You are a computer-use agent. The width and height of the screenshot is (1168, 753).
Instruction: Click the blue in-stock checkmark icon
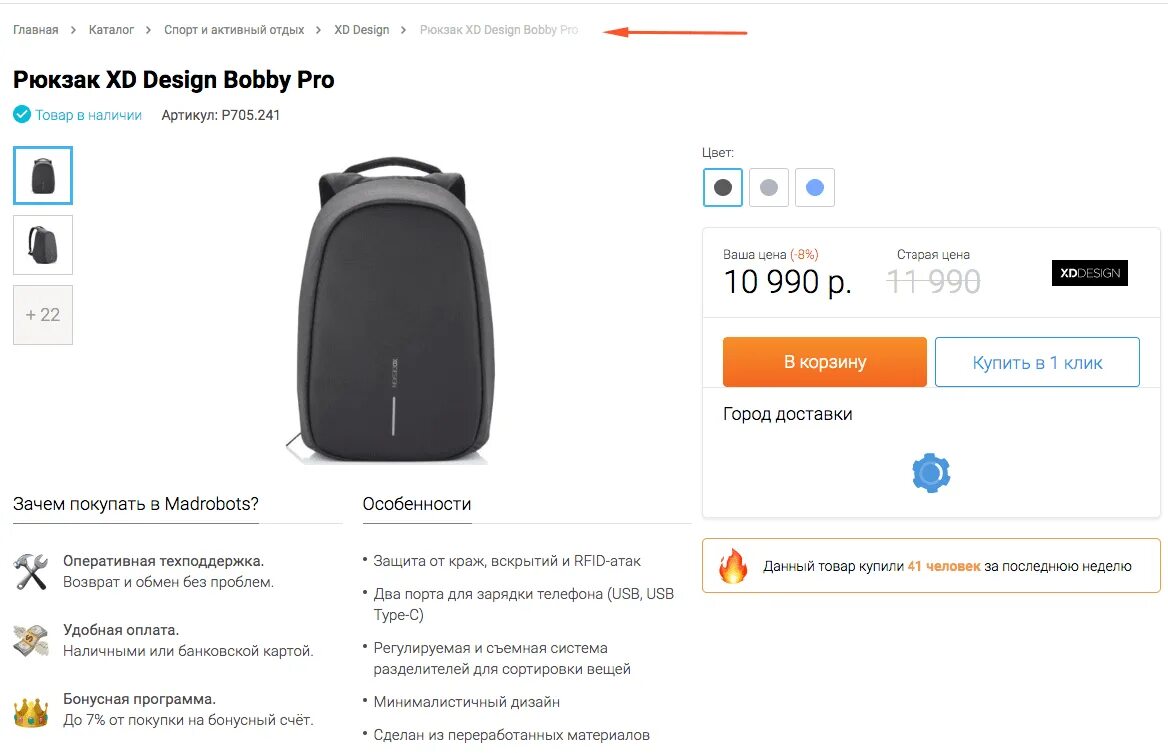[22, 115]
